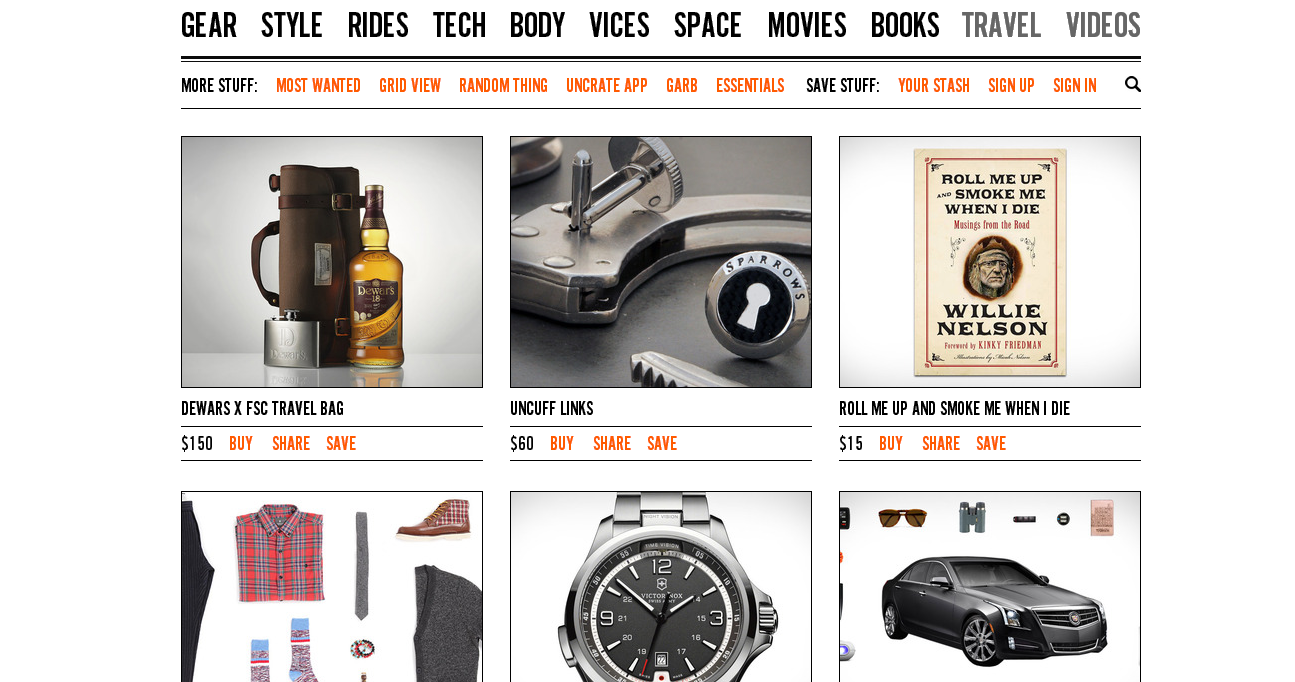Buy the Dewars X FSC Travel Bag
Image resolution: width=1295 pixels, height=682 pixels.
pos(241,444)
